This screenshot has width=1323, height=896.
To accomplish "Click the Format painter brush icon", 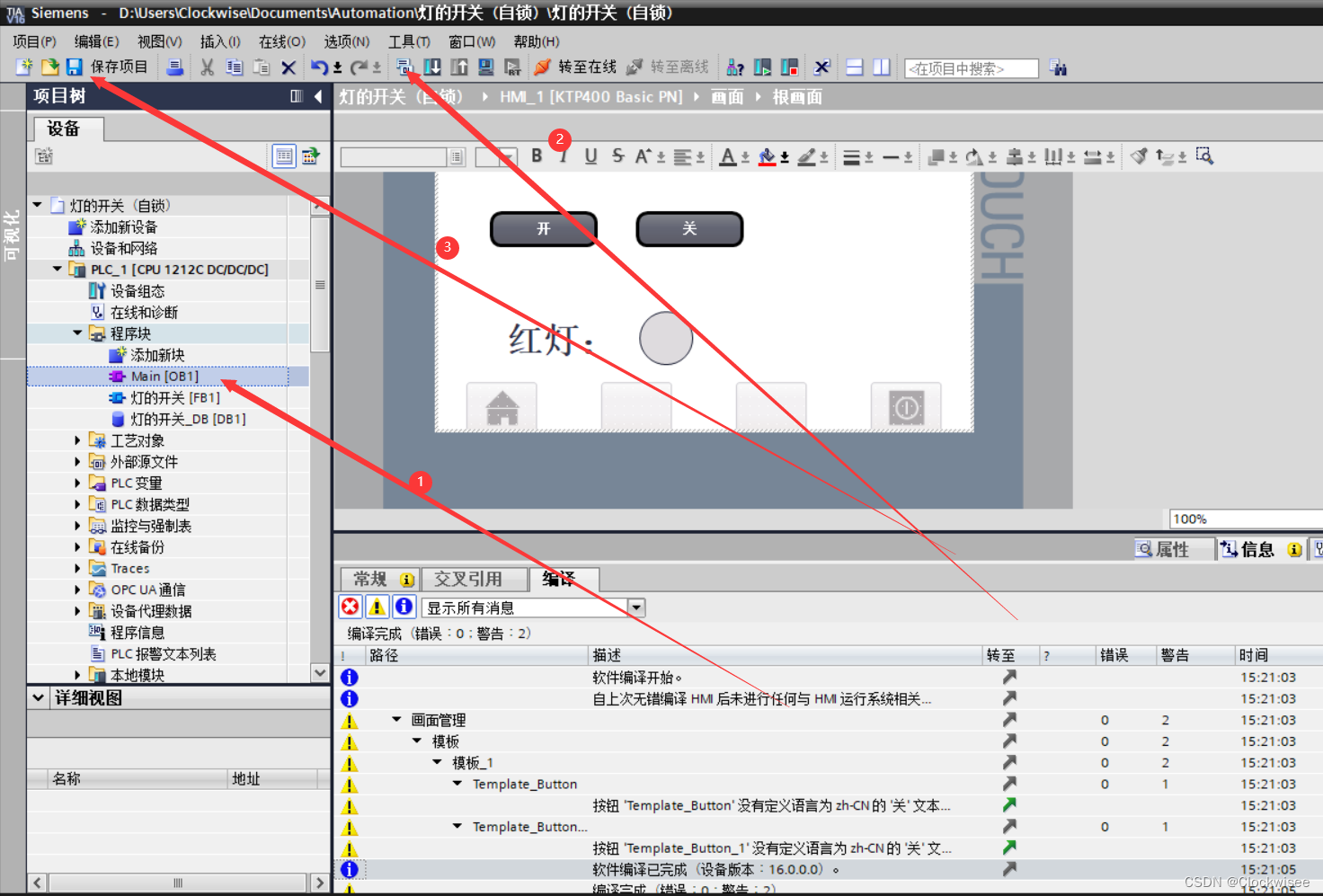I will [1139, 156].
